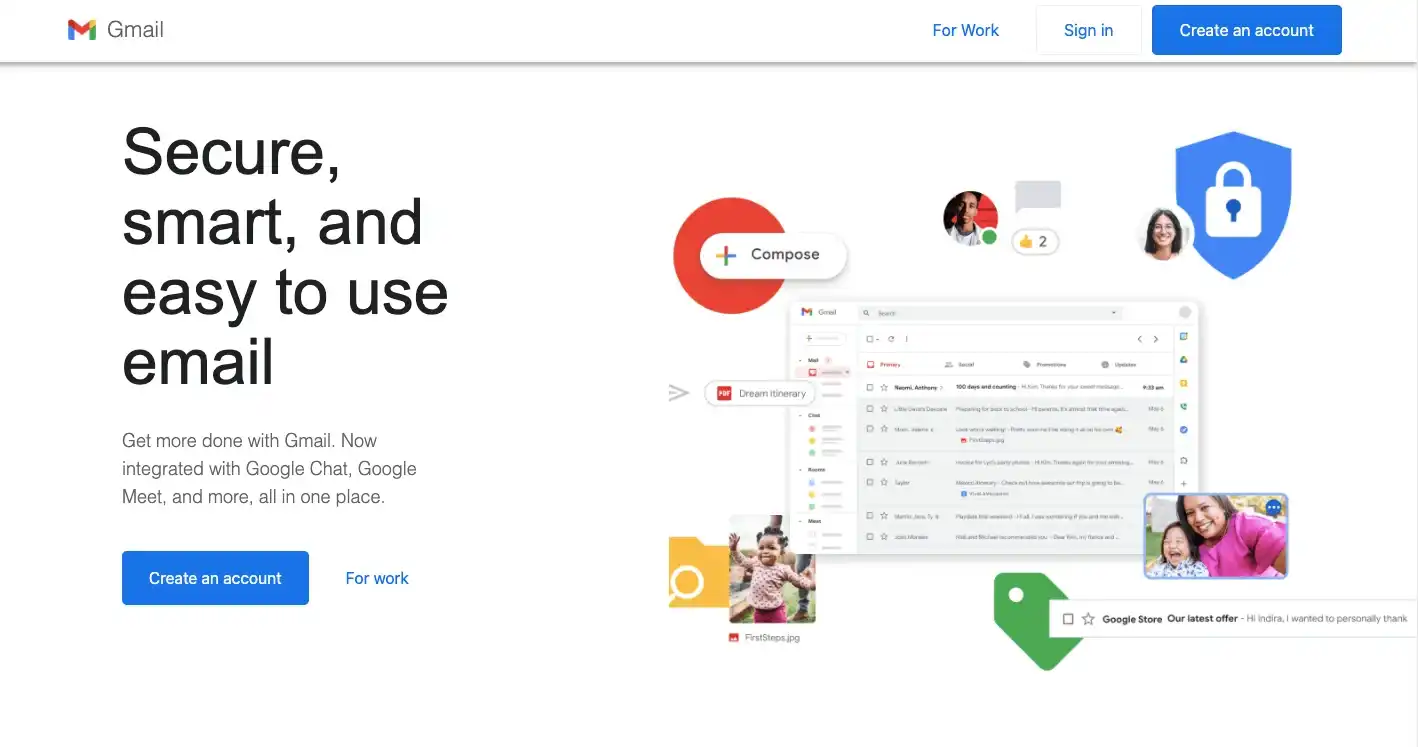Click the Gmail logo in the header
1418x747 pixels.
(x=115, y=30)
